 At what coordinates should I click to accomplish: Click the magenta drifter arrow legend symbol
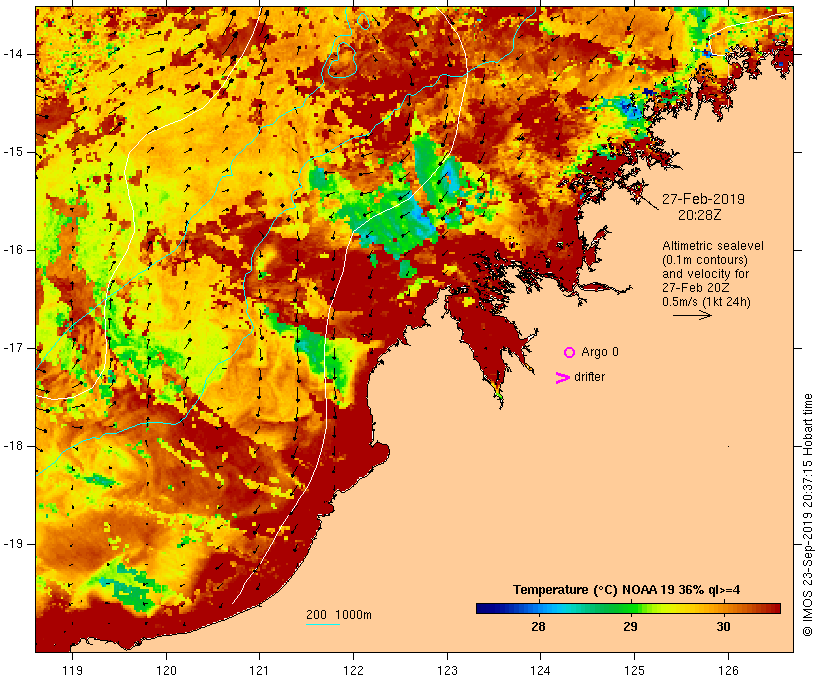(563, 378)
